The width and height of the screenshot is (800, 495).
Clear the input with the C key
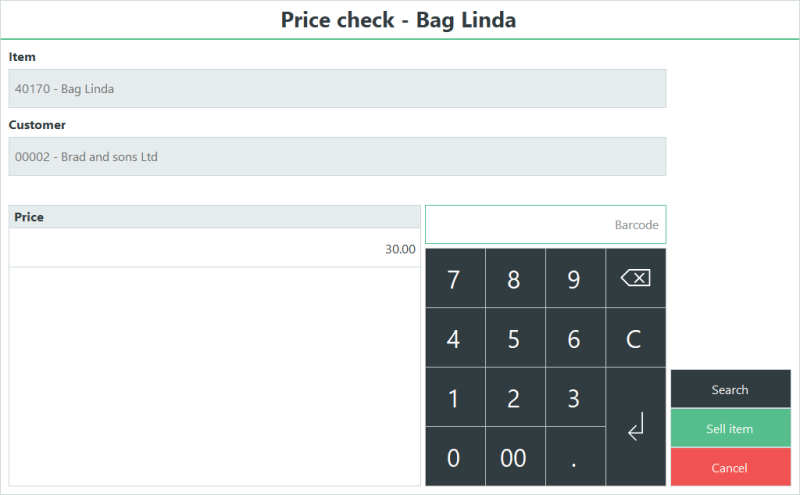click(636, 338)
